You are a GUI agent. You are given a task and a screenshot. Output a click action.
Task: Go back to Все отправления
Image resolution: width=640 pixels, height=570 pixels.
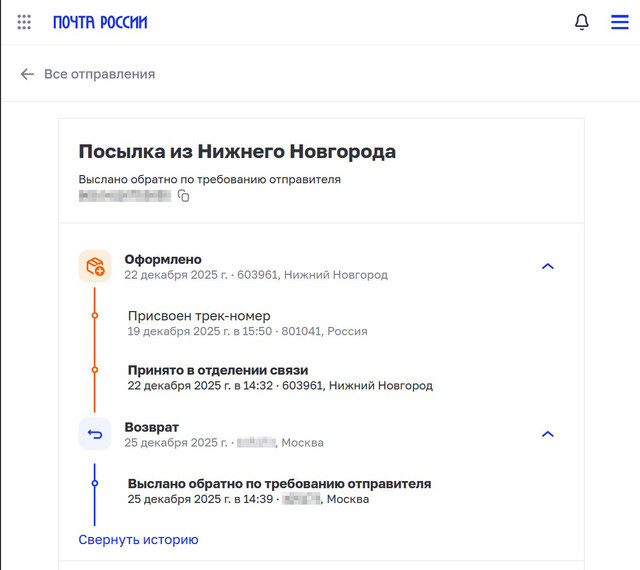pos(99,74)
